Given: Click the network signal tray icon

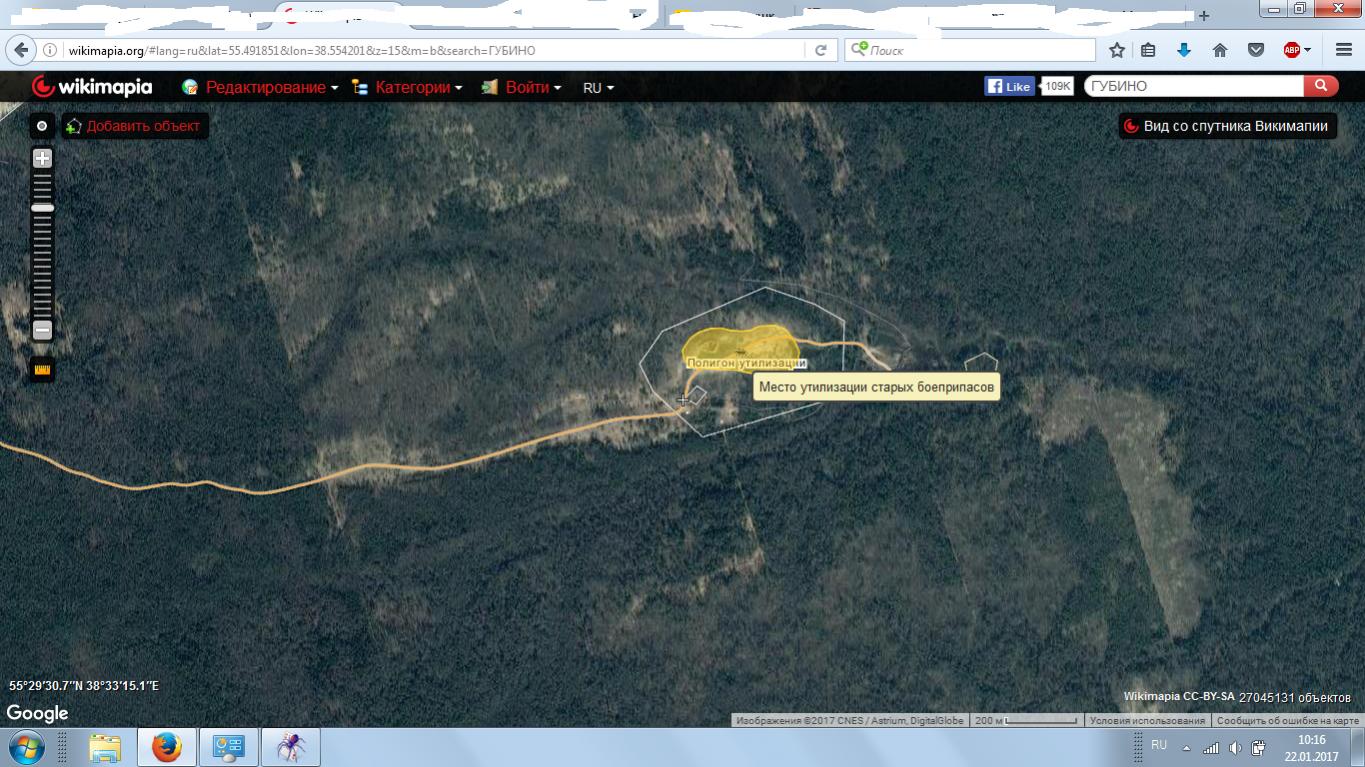Looking at the screenshot, I should click(1211, 747).
